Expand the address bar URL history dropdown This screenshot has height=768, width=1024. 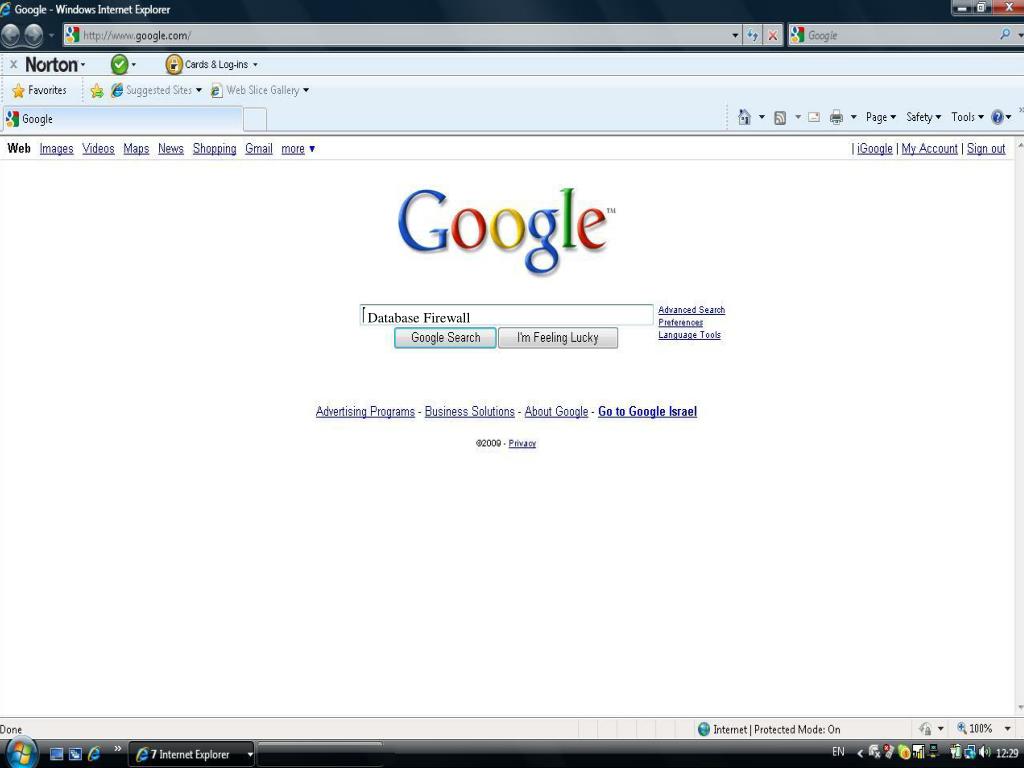click(735, 35)
